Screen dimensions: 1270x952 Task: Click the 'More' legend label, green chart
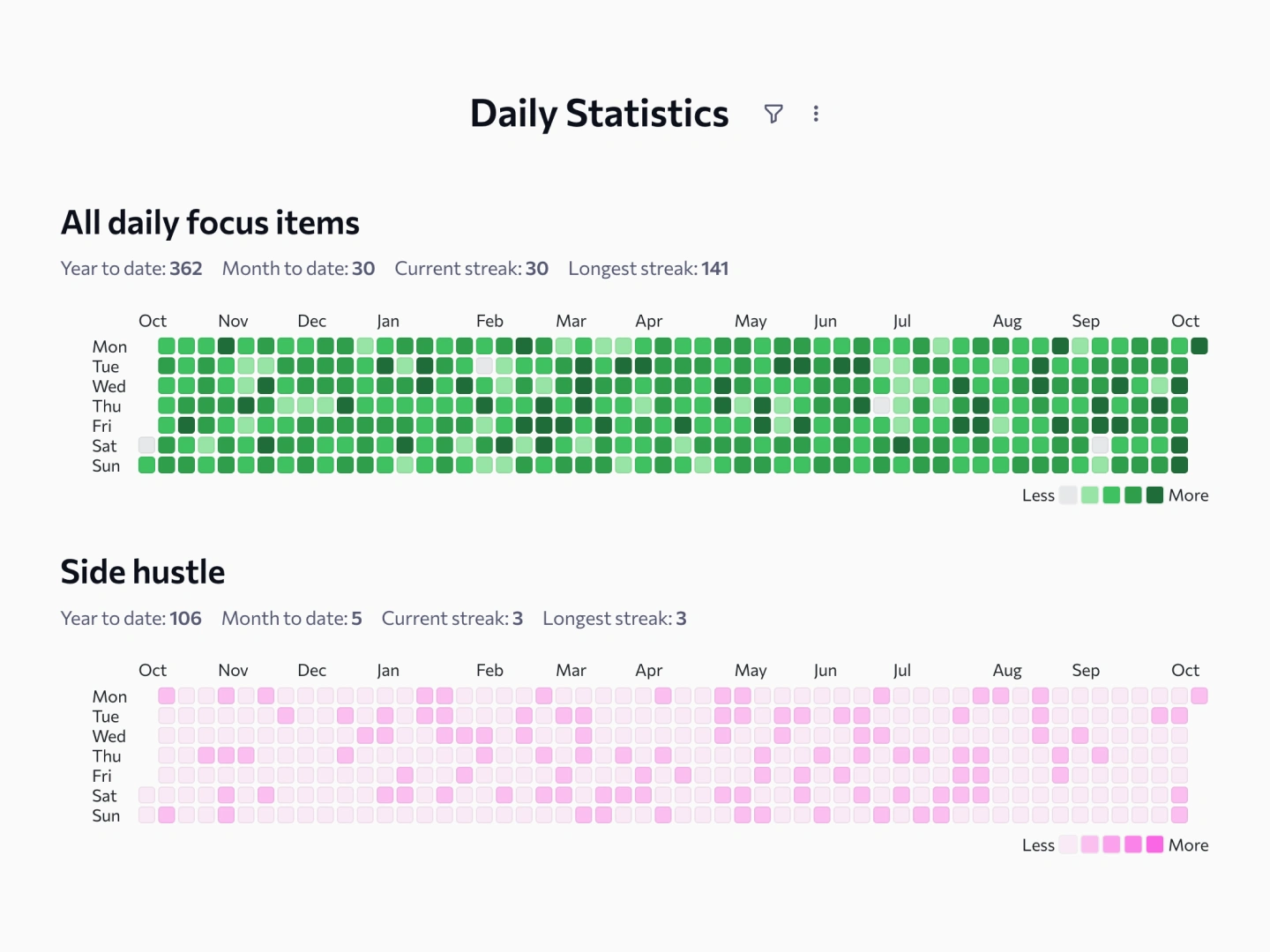pyautogui.click(x=1188, y=495)
